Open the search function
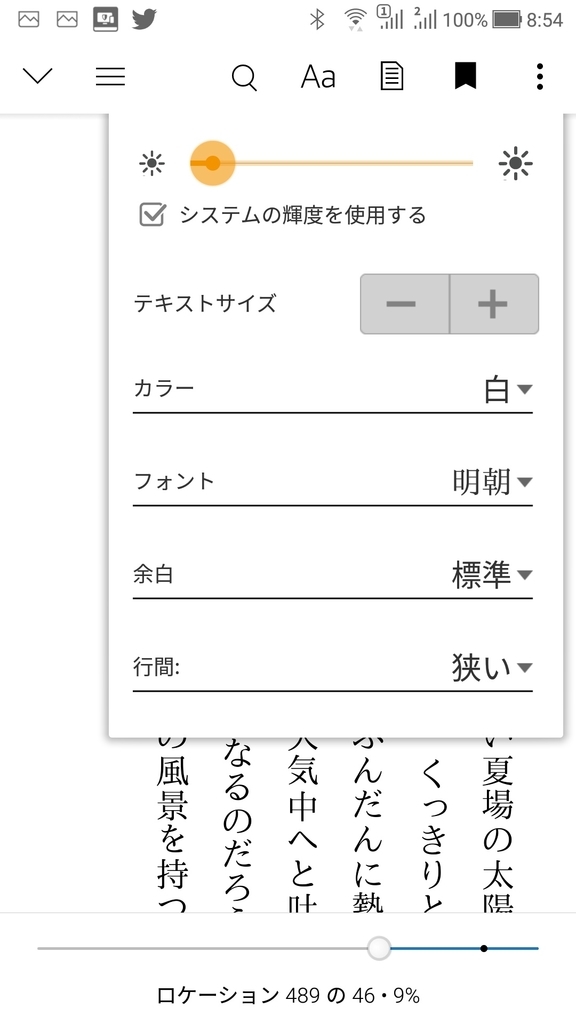576x1024 pixels. tap(245, 76)
